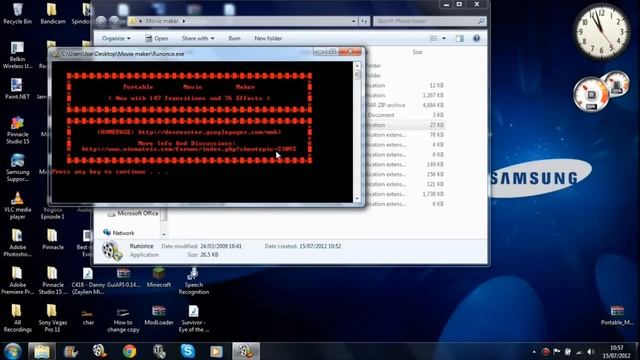Open the Adobe Photoshop folder on desktop
The image size is (640, 360).
[x=18, y=242]
